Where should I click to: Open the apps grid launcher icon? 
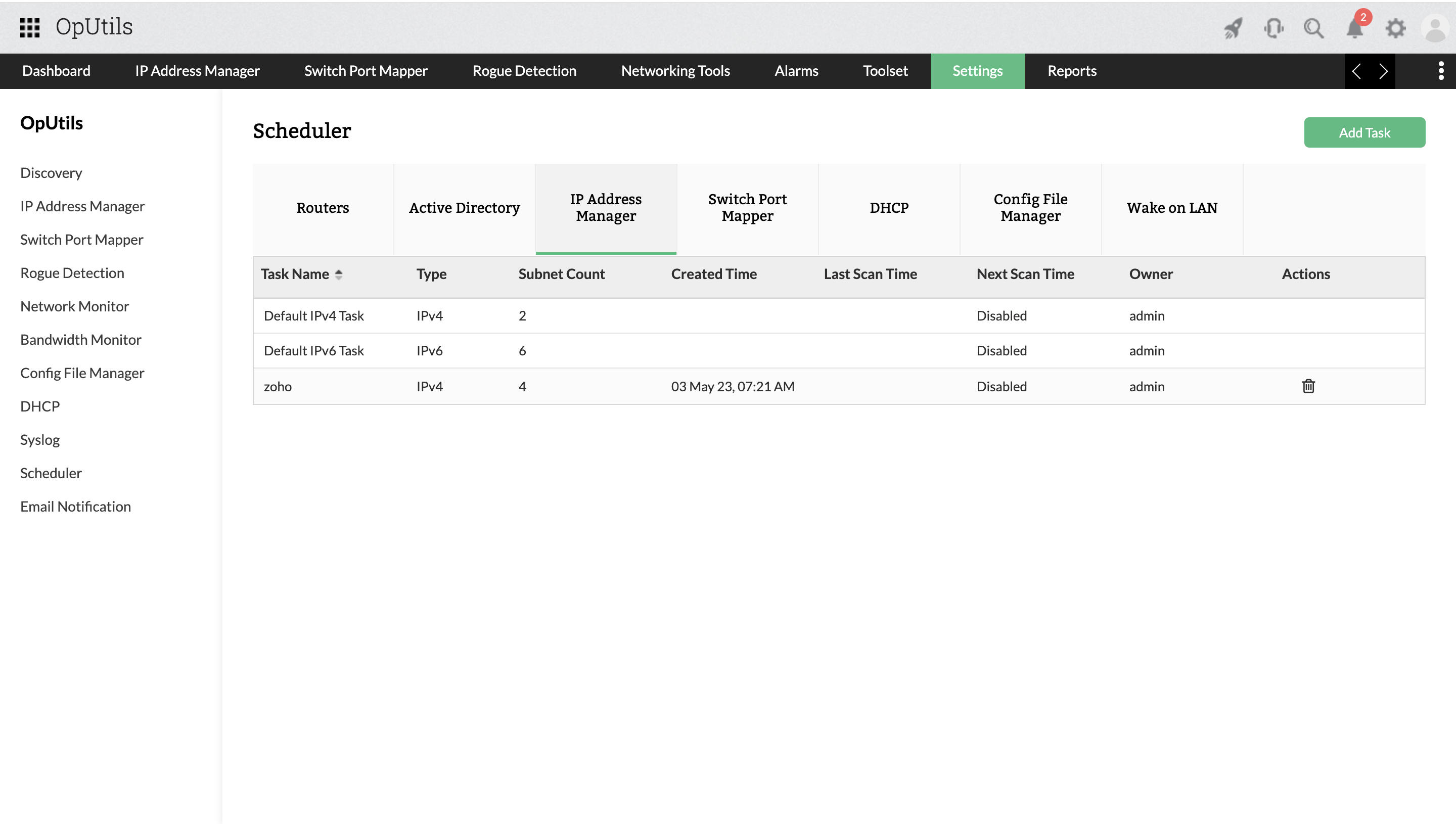click(x=29, y=27)
